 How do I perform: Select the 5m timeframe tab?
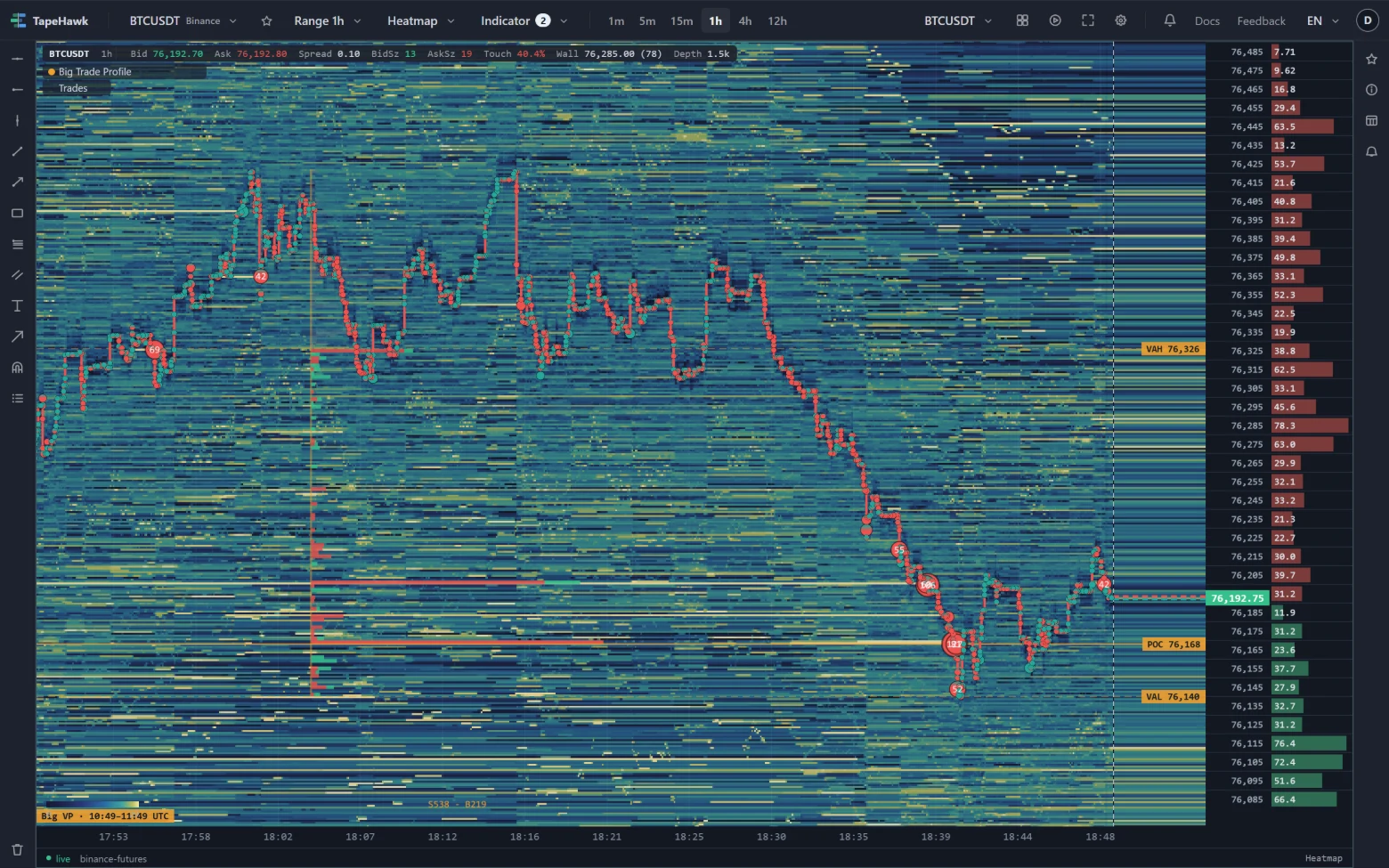click(x=647, y=20)
